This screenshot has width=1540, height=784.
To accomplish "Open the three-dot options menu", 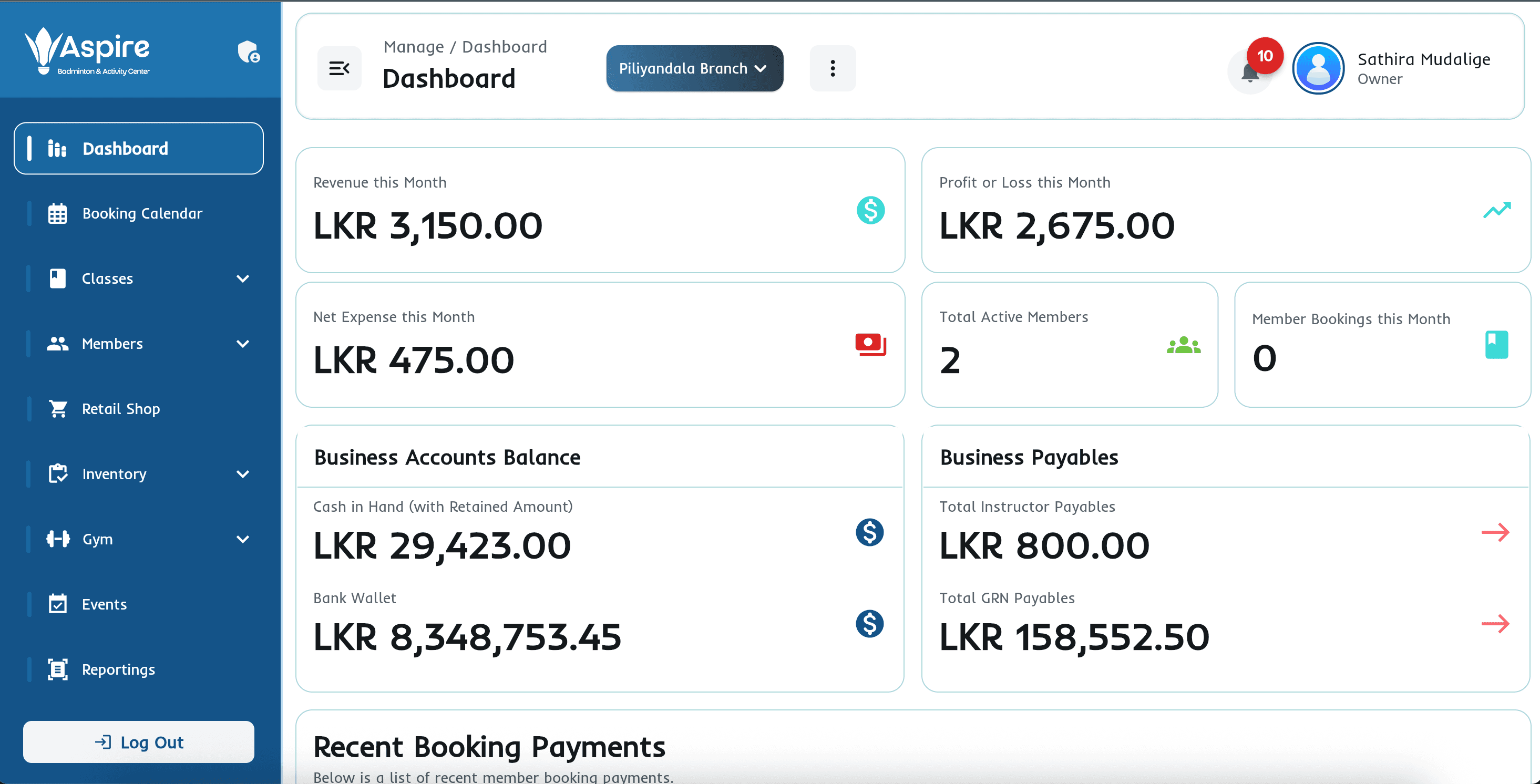I will click(832, 68).
